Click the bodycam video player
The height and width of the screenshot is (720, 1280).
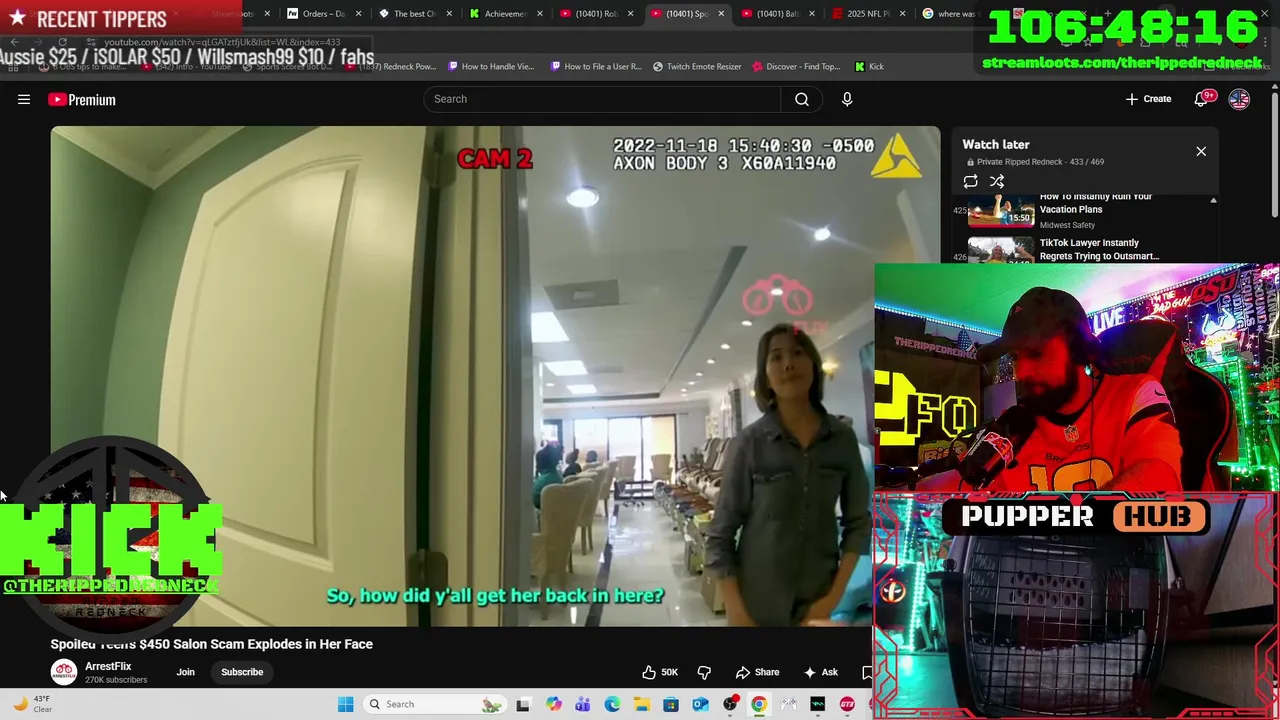point(495,376)
